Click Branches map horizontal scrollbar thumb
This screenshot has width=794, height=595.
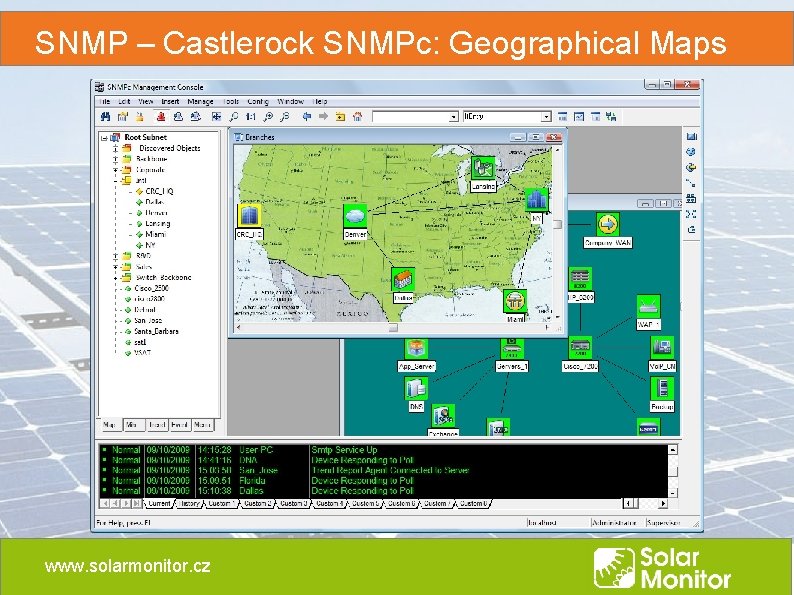393,328
